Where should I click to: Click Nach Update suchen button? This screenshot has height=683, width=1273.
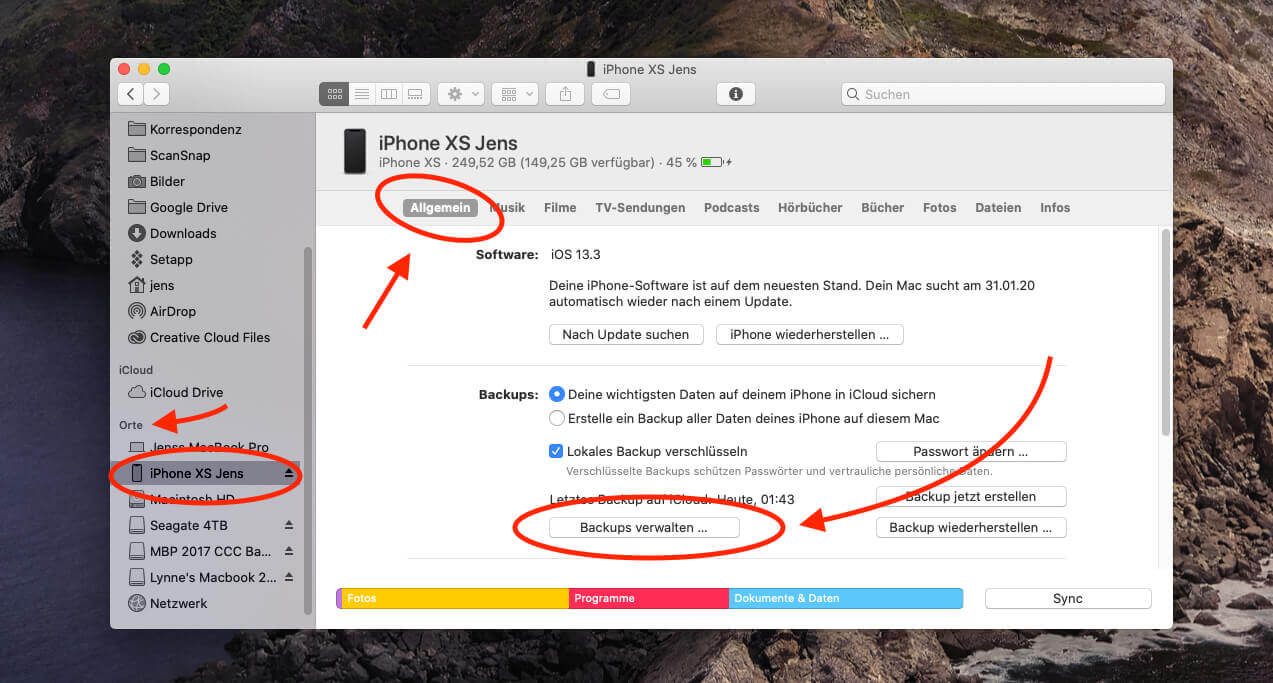(625, 334)
